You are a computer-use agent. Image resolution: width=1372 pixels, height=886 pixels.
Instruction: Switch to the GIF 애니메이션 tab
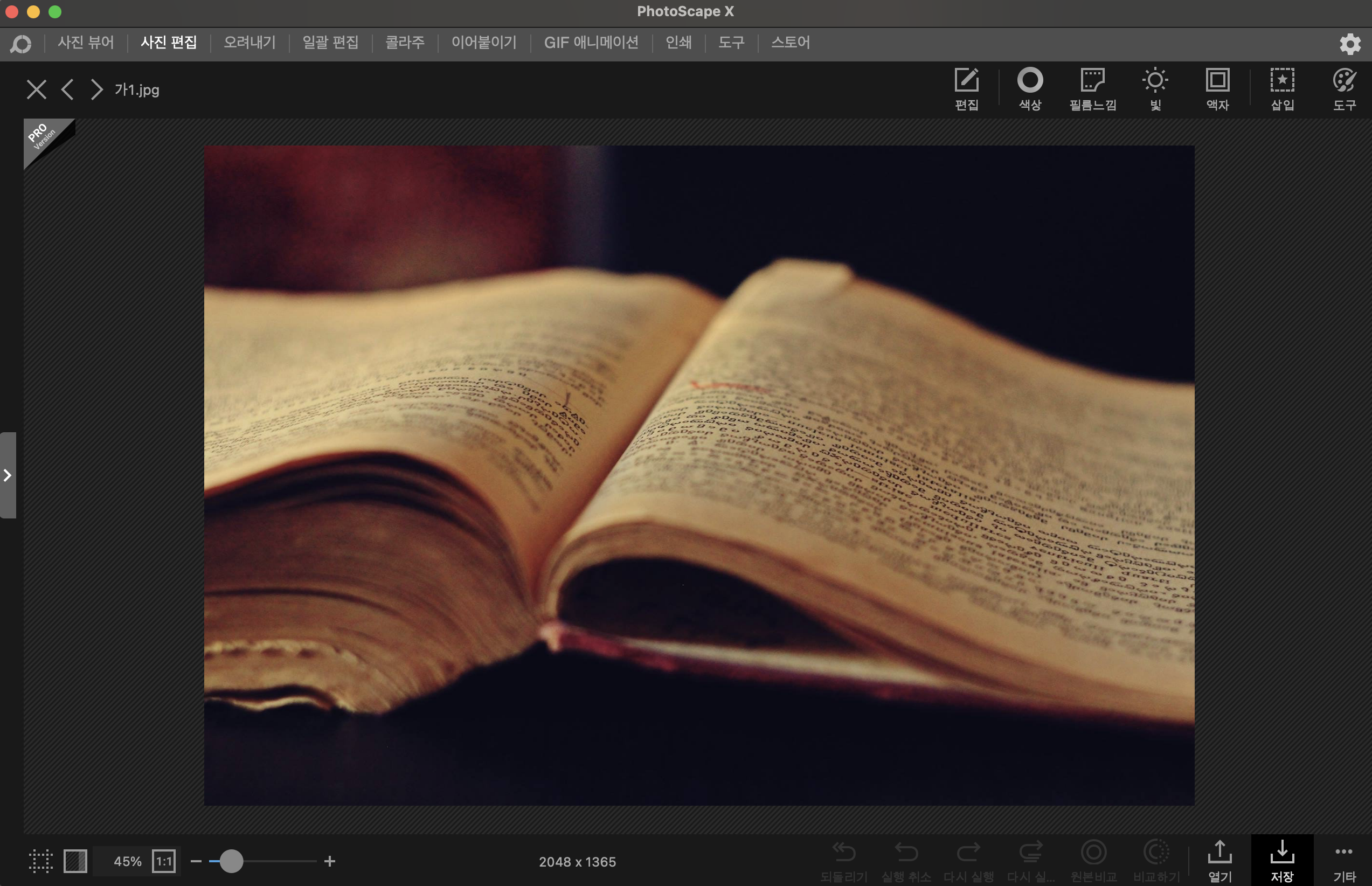(591, 43)
